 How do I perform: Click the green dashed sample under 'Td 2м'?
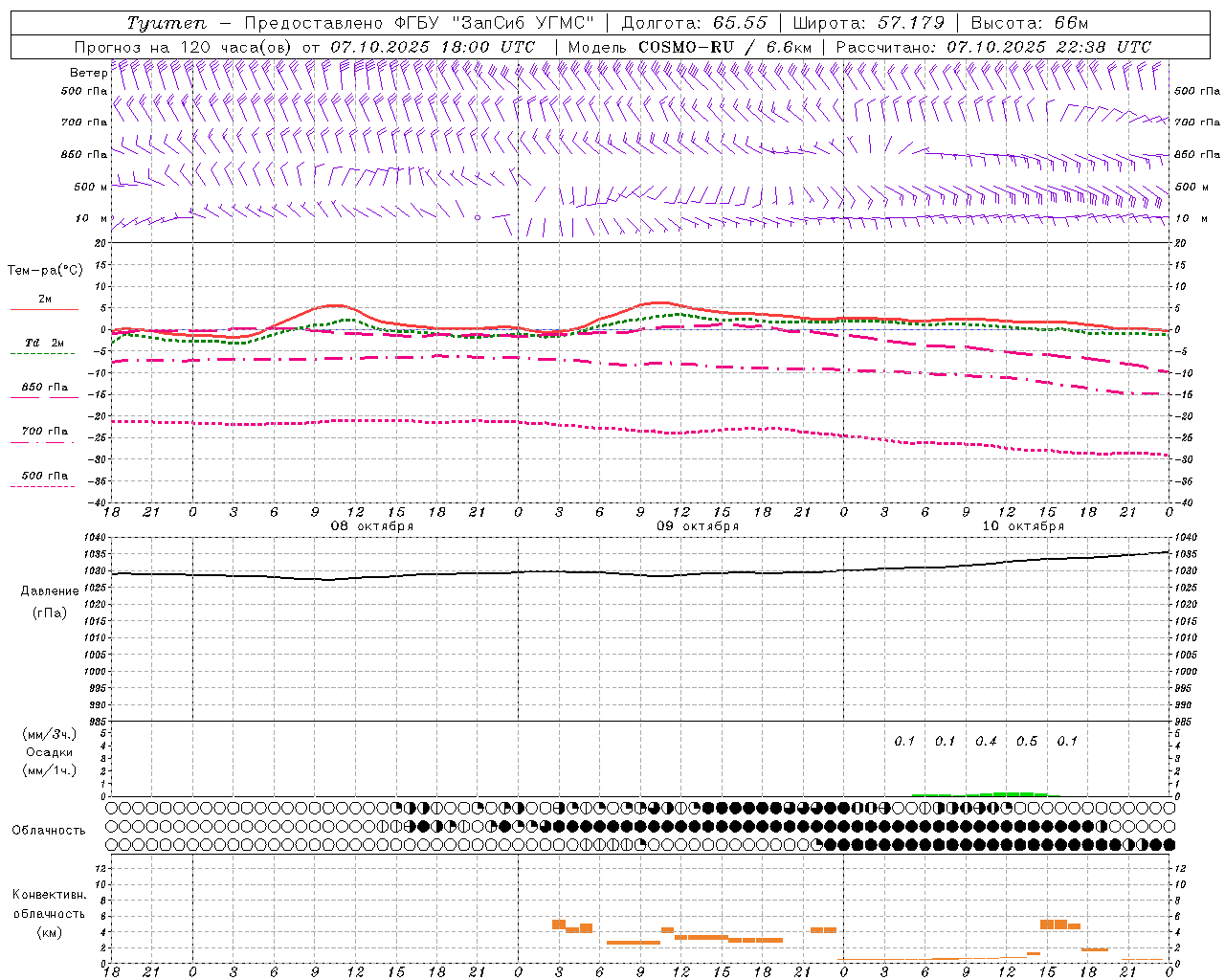point(42,354)
